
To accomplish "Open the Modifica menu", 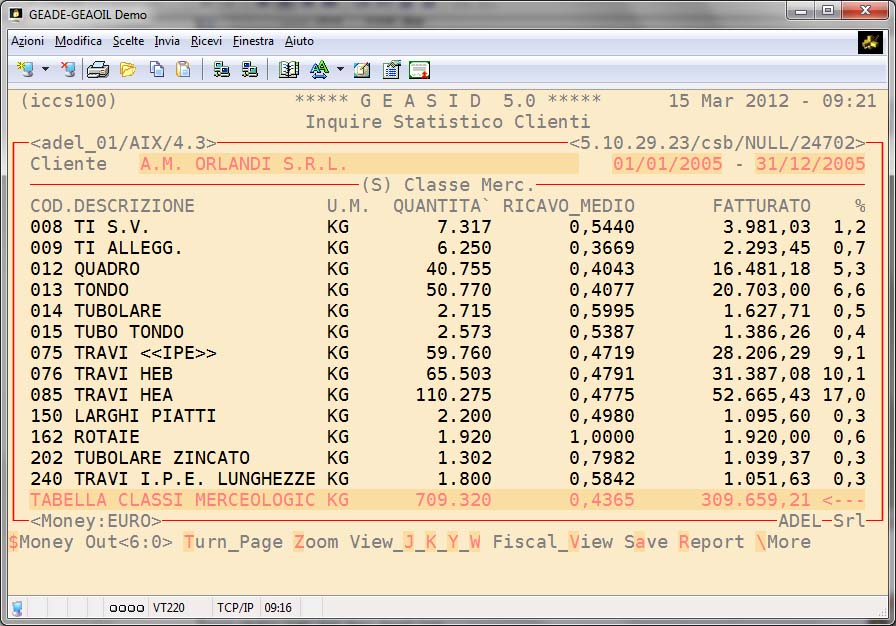I will (78, 41).
